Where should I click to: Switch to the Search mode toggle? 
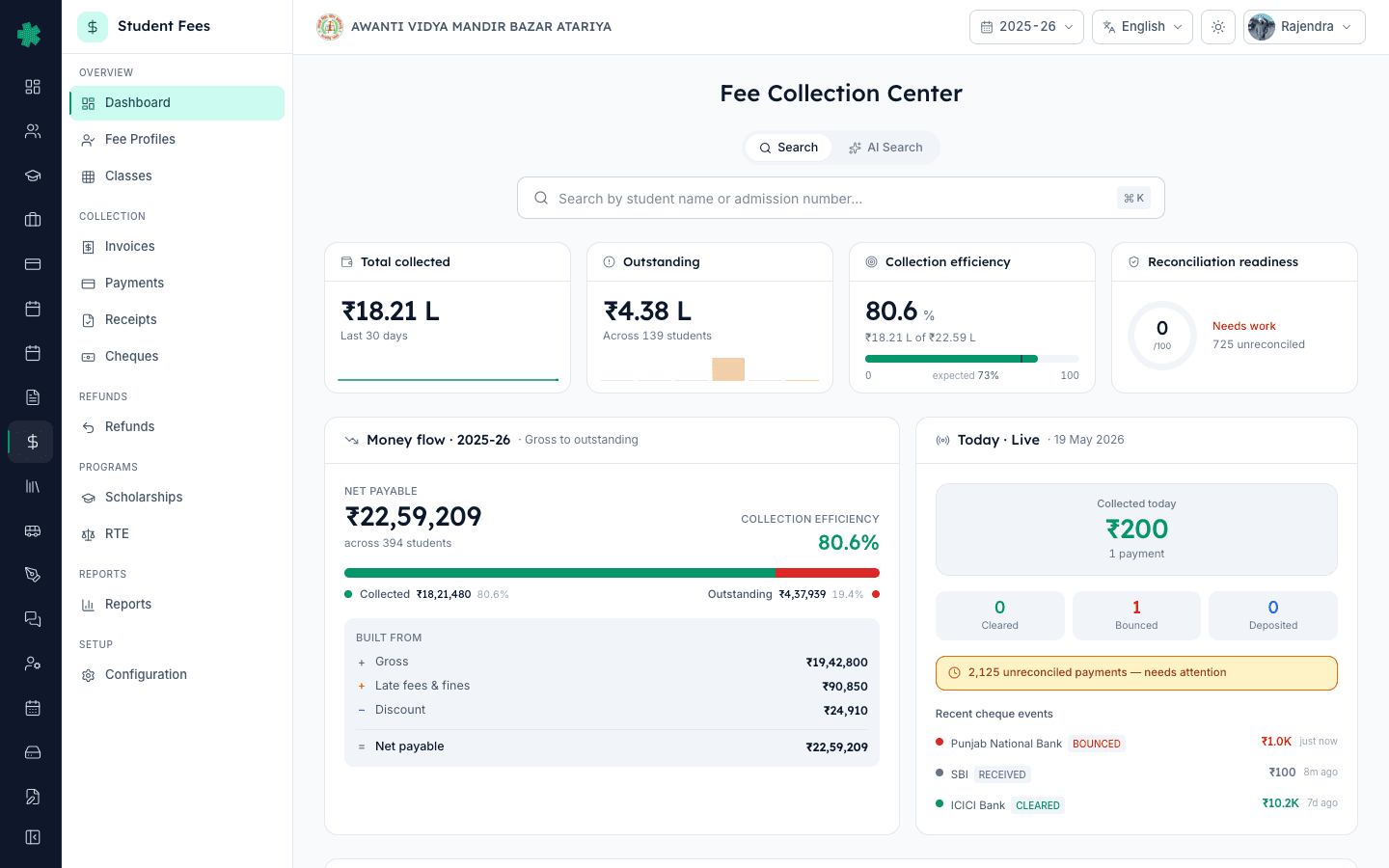[x=788, y=148]
